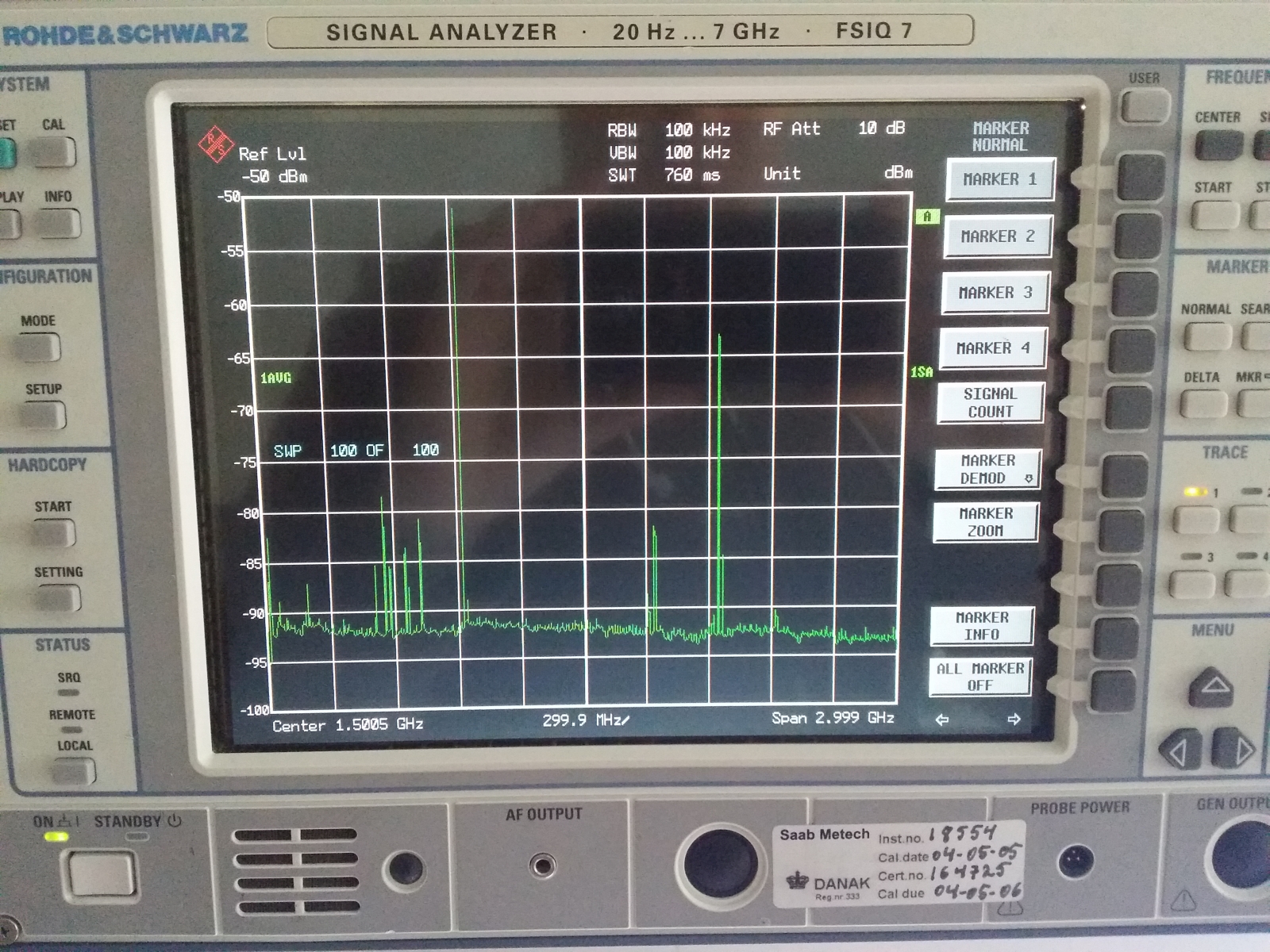Viewport: 1270px width, 952px height.
Task: Push the unlabeled hardware key beneath MARKER ZOOM's key
Action: click(x=1118, y=586)
